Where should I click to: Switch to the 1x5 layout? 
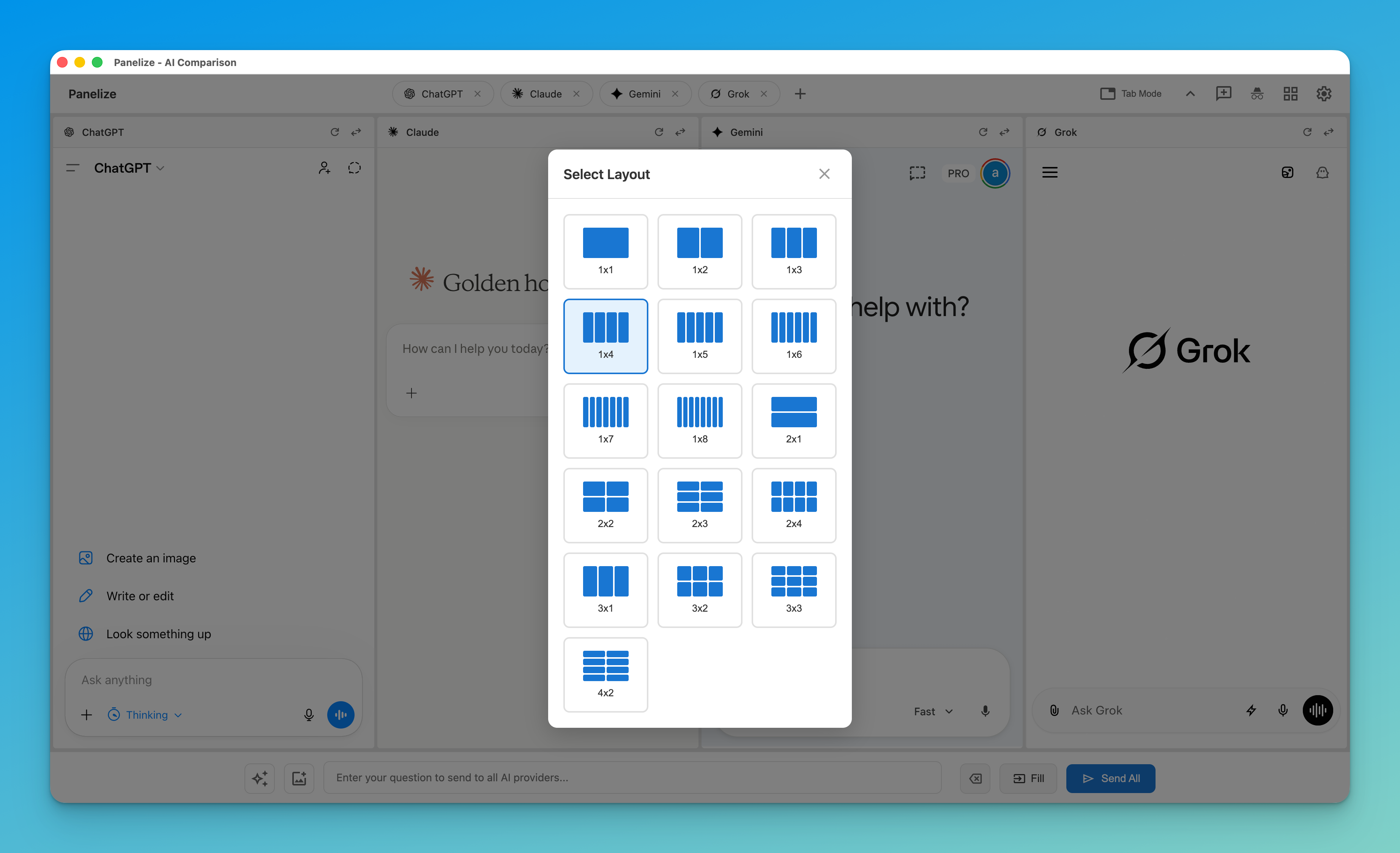(x=700, y=336)
